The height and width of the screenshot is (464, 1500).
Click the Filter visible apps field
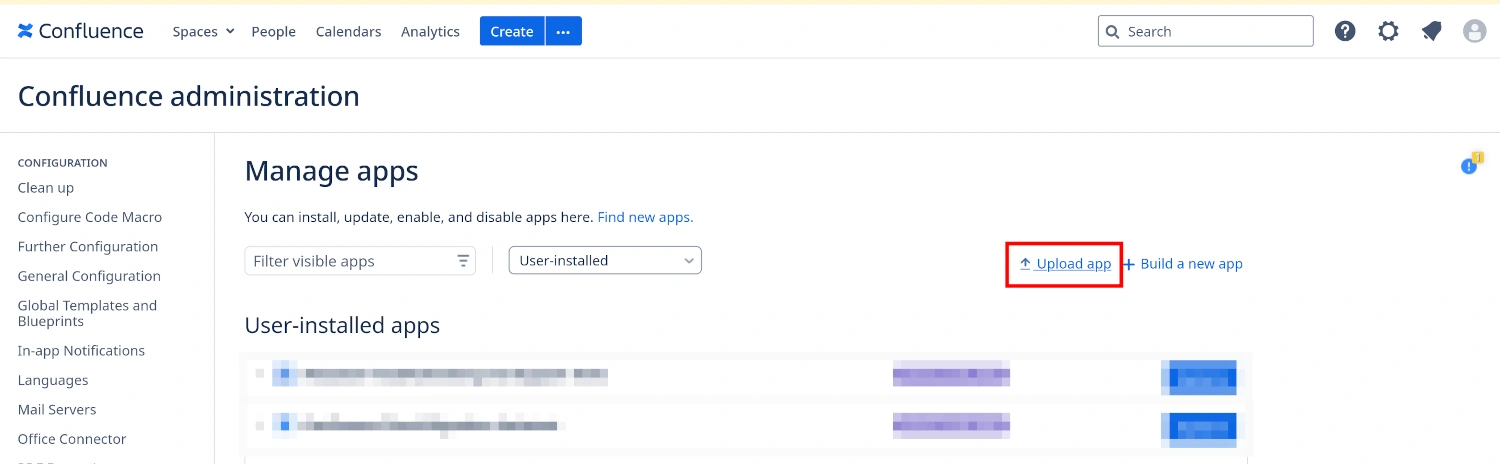(360, 261)
